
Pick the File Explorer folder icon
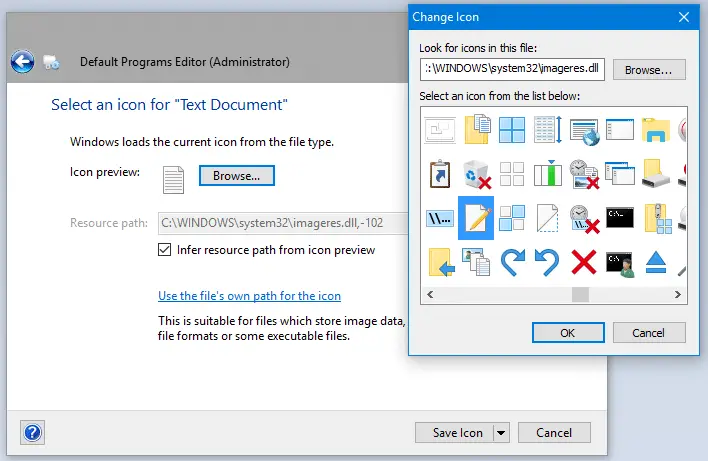click(x=656, y=130)
